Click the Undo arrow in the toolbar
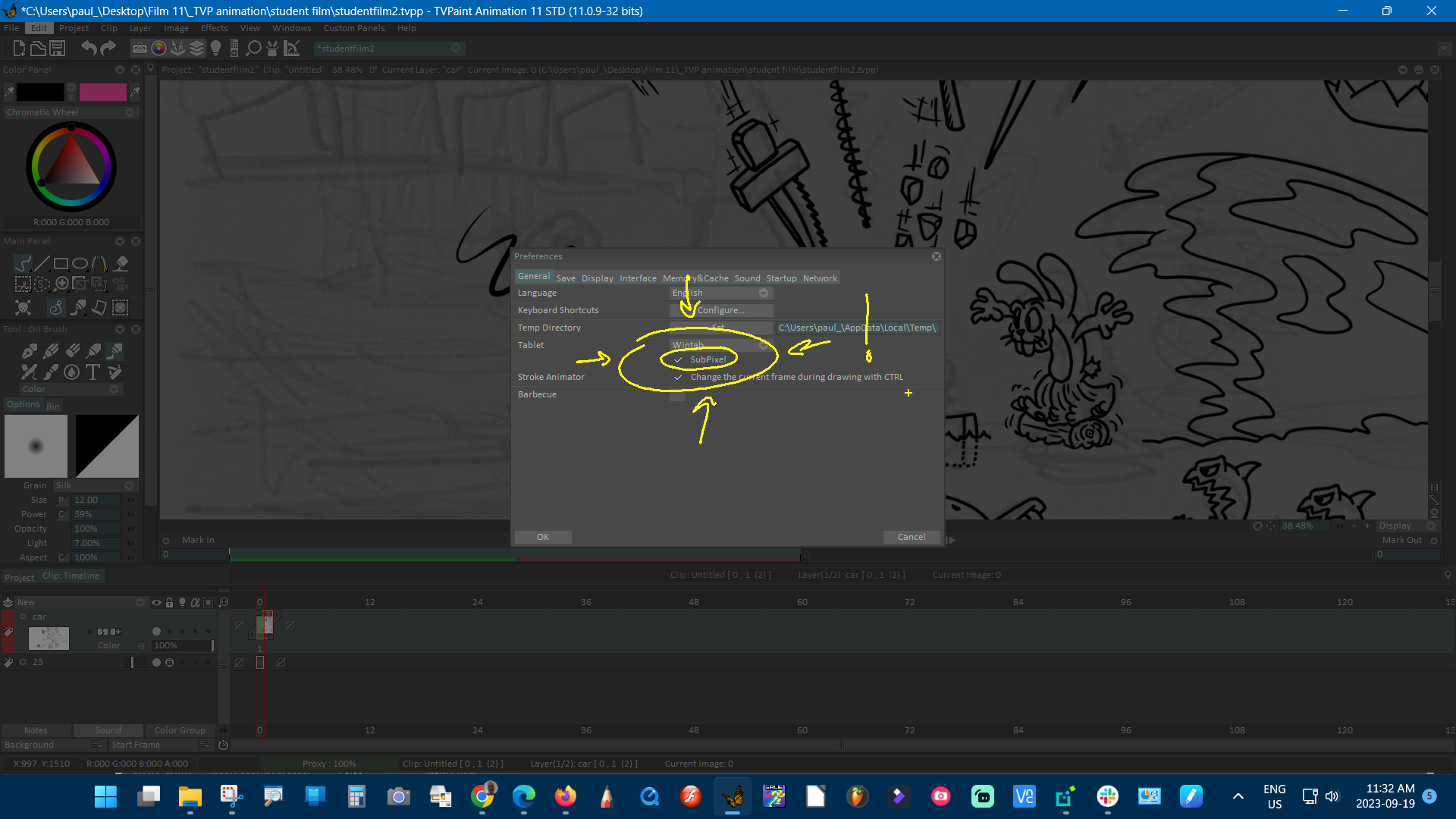This screenshot has height=819, width=1456. tap(89, 49)
